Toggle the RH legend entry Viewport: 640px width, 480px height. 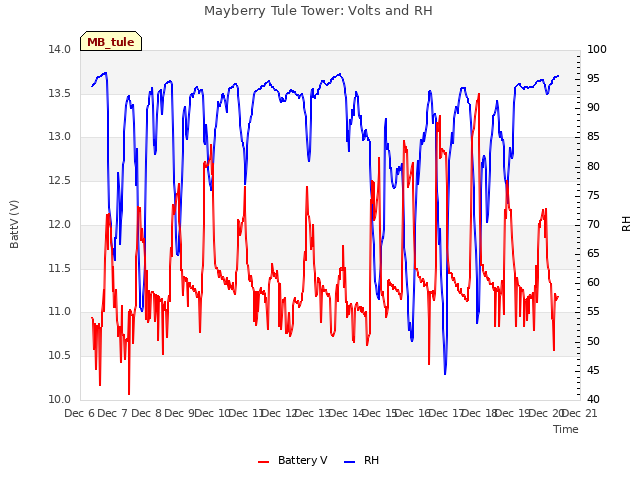tap(362, 460)
